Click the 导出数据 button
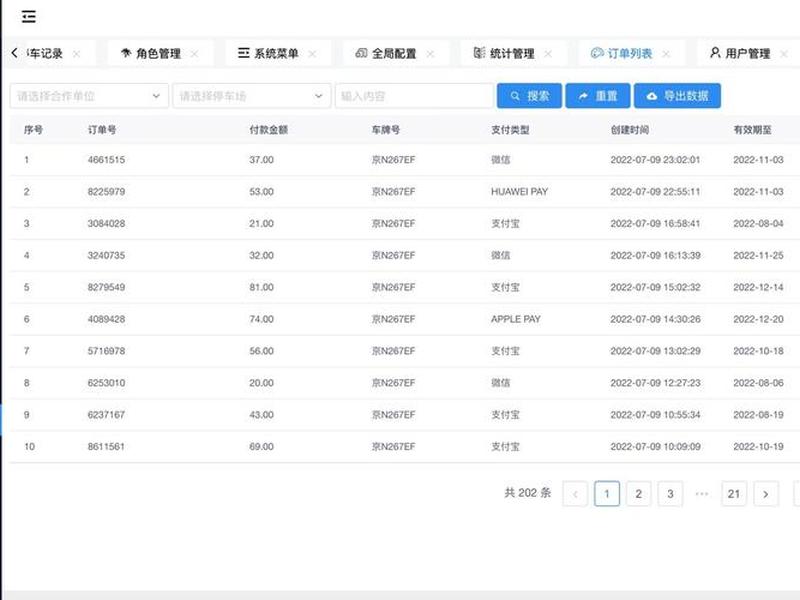800x600 pixels. 678,96
